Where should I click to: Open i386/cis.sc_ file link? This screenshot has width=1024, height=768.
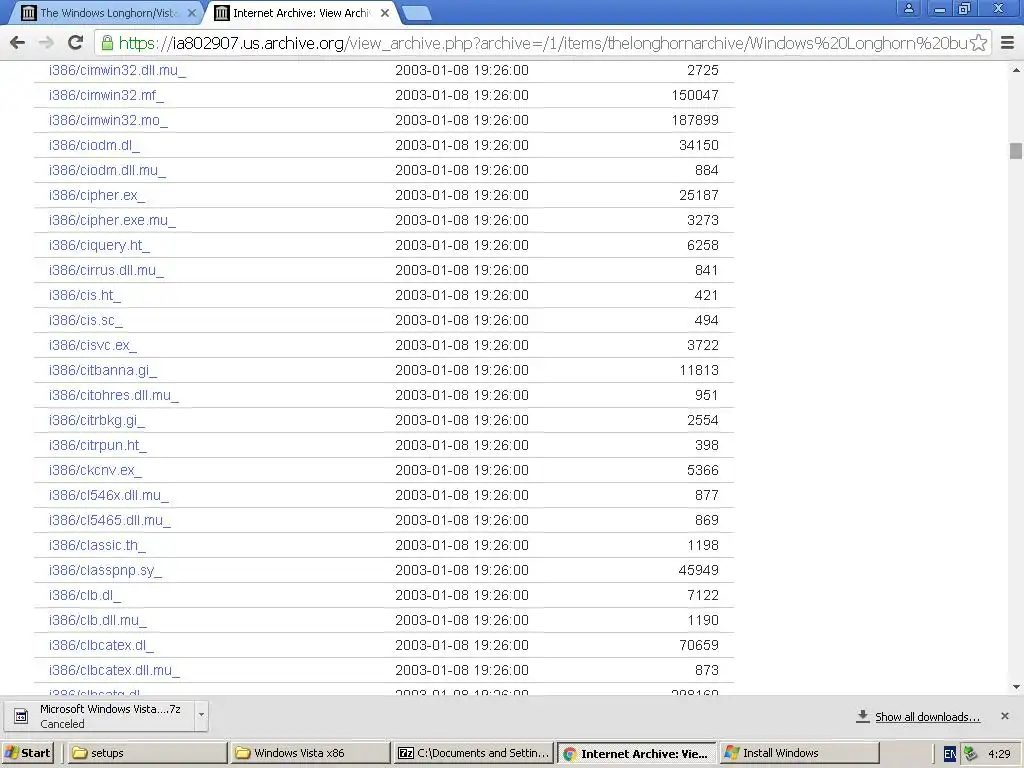point(86,320)
